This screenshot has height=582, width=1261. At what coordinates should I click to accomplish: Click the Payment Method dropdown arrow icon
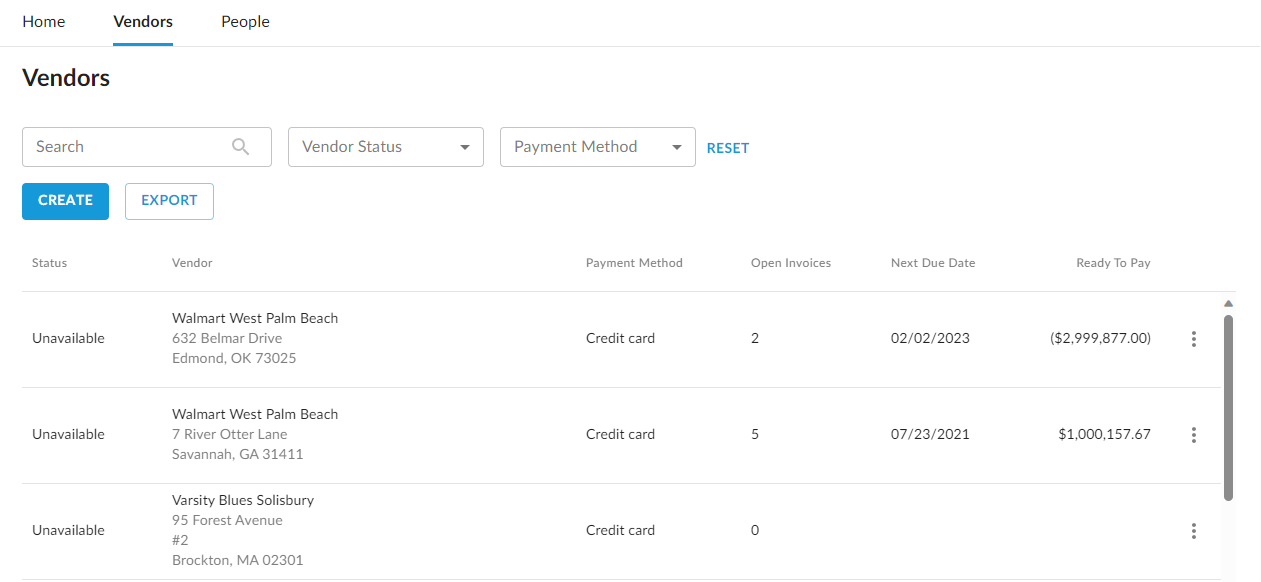point(677,147)
